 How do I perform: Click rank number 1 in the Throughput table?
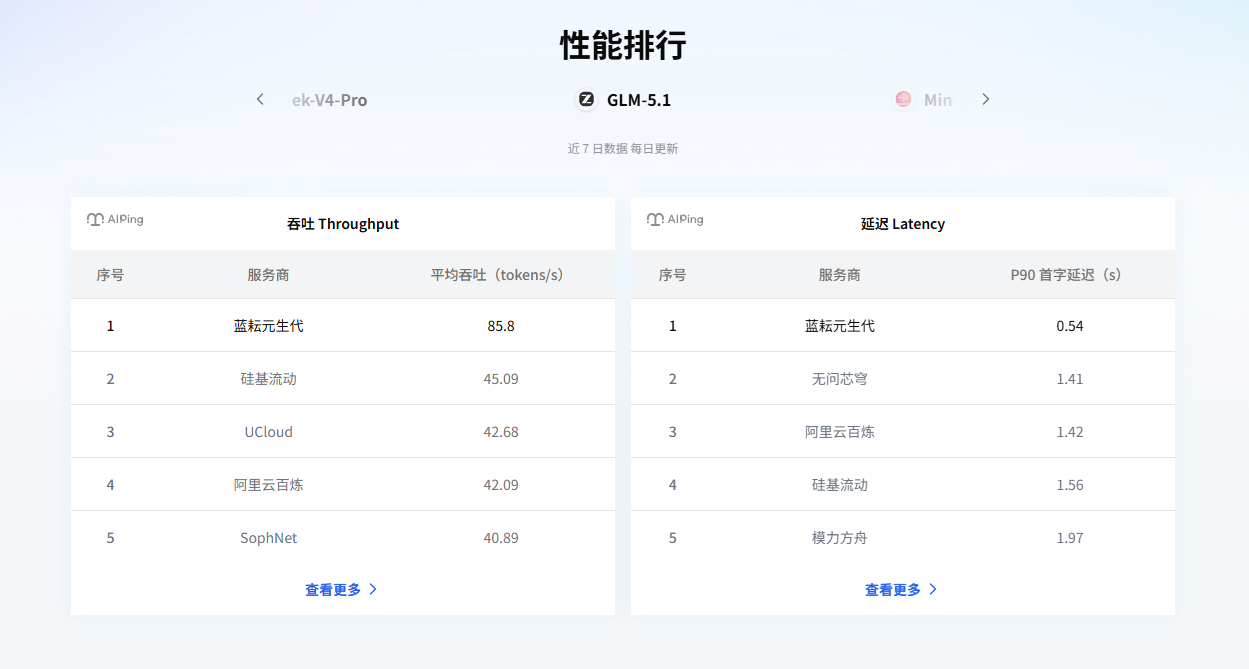(110, 326)
